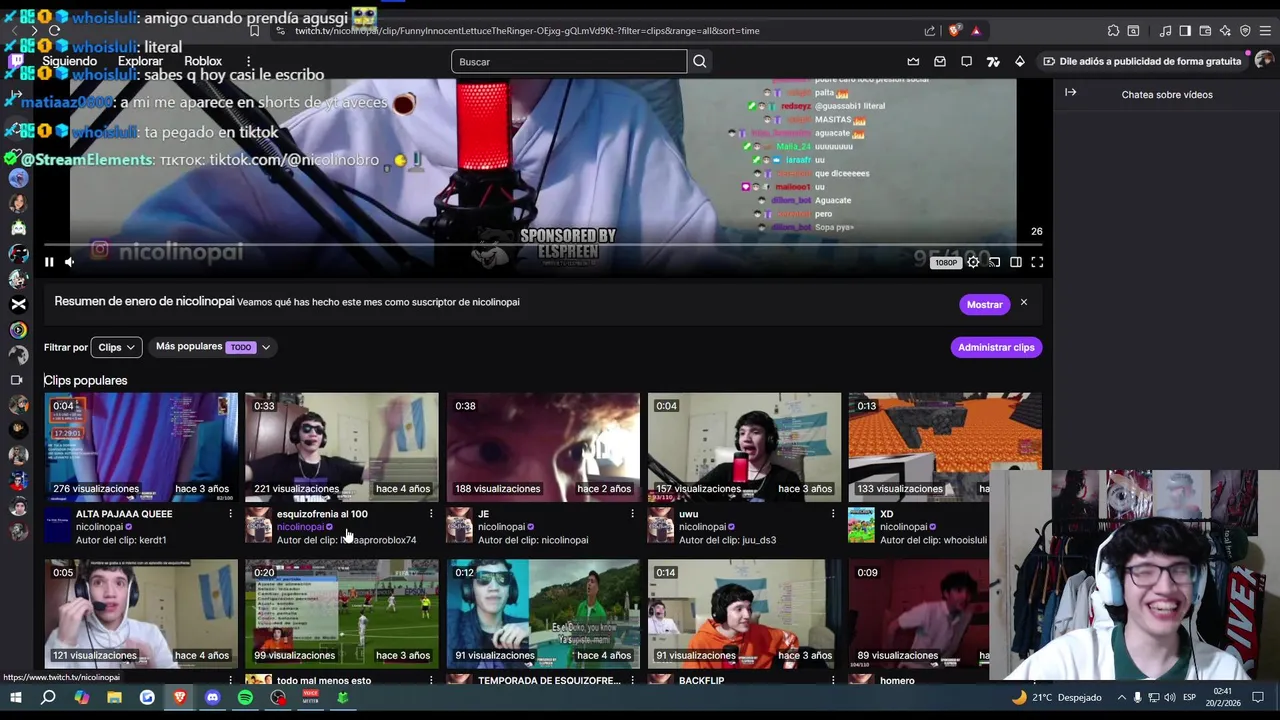Open the Siguiendo tab

tap(69, 61)
